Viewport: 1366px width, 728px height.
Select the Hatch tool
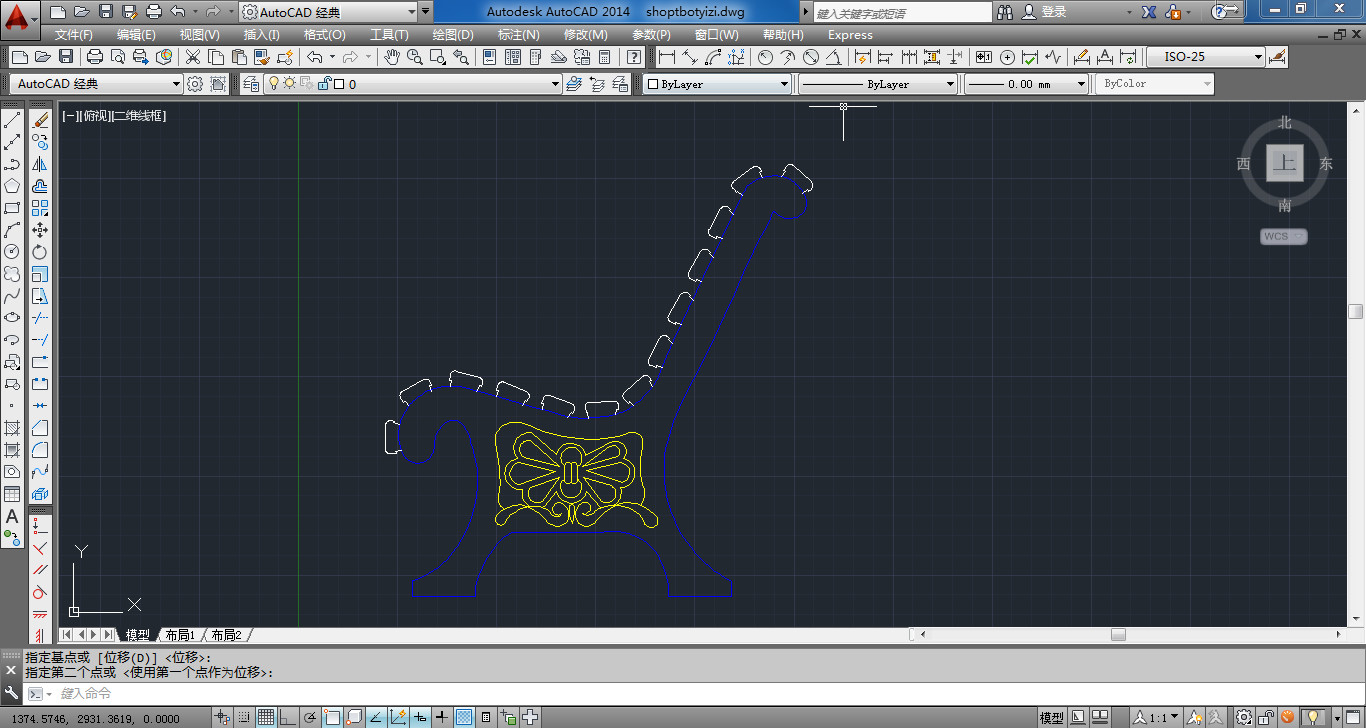point(12,428)
